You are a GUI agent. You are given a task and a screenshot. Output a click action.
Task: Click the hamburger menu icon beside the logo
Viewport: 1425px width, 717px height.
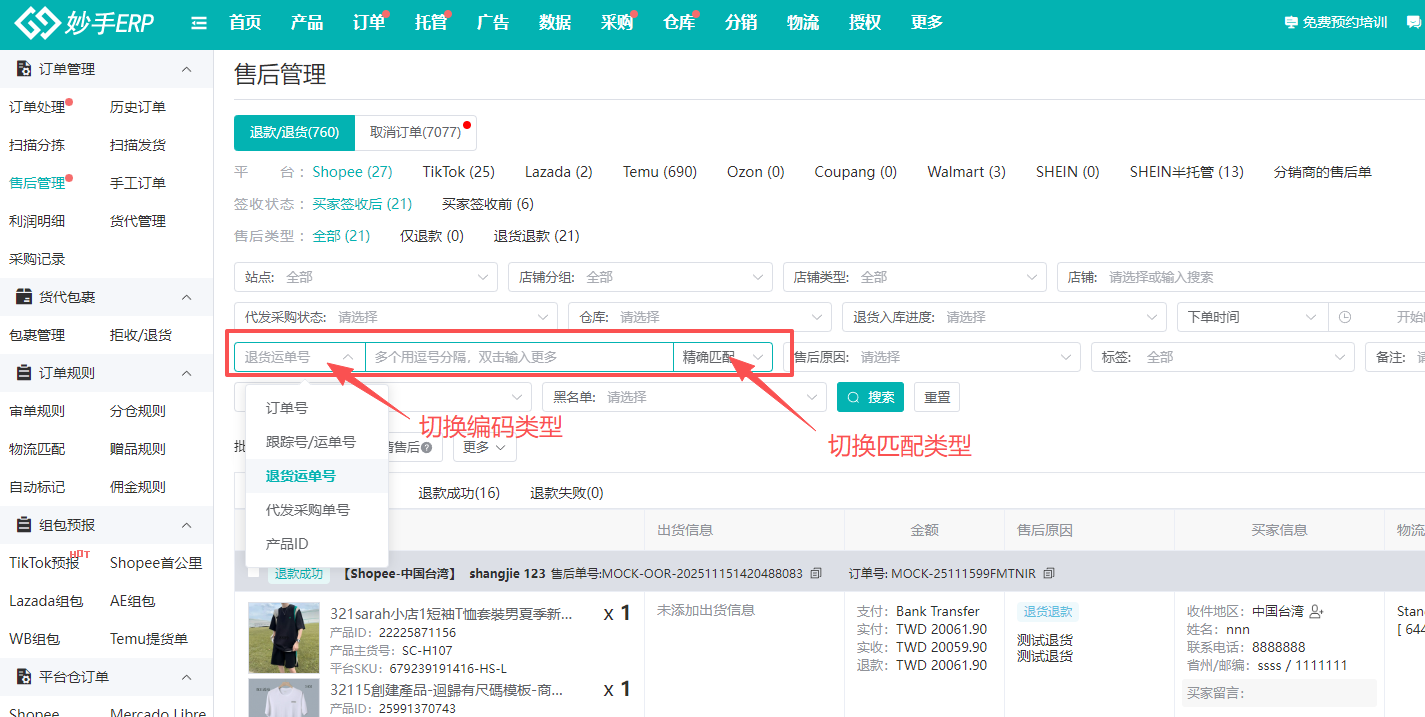[199, 23]
